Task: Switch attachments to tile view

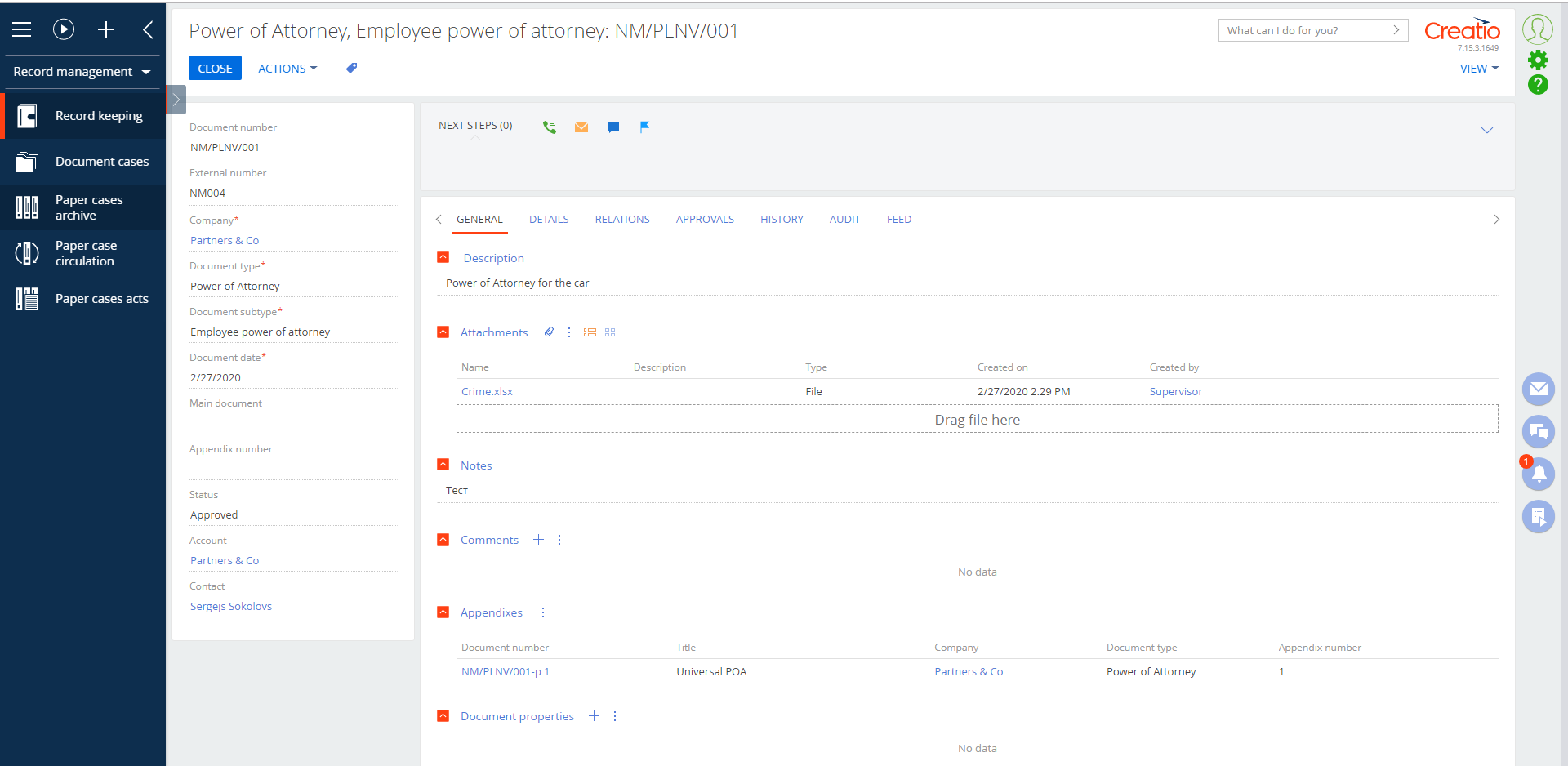Action: (x=610, y=332)
